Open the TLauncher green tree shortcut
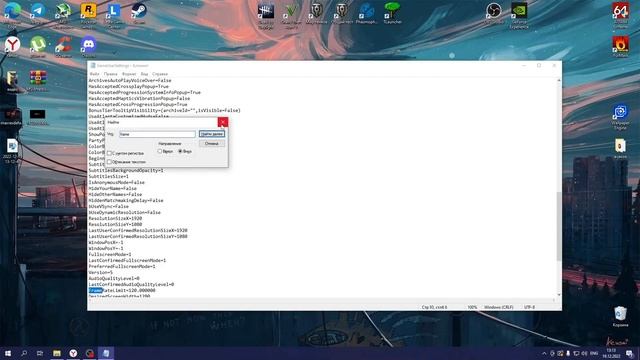 392,11
